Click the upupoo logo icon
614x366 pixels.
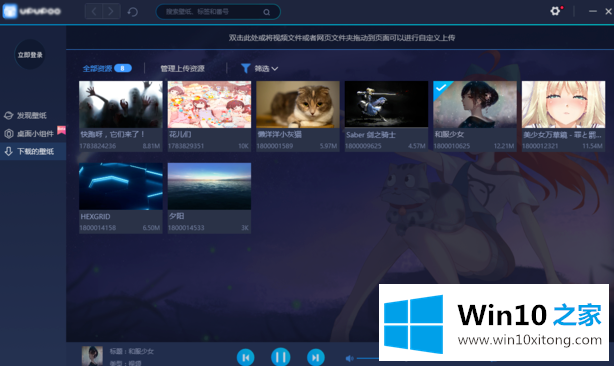click(x=10, y=11)
